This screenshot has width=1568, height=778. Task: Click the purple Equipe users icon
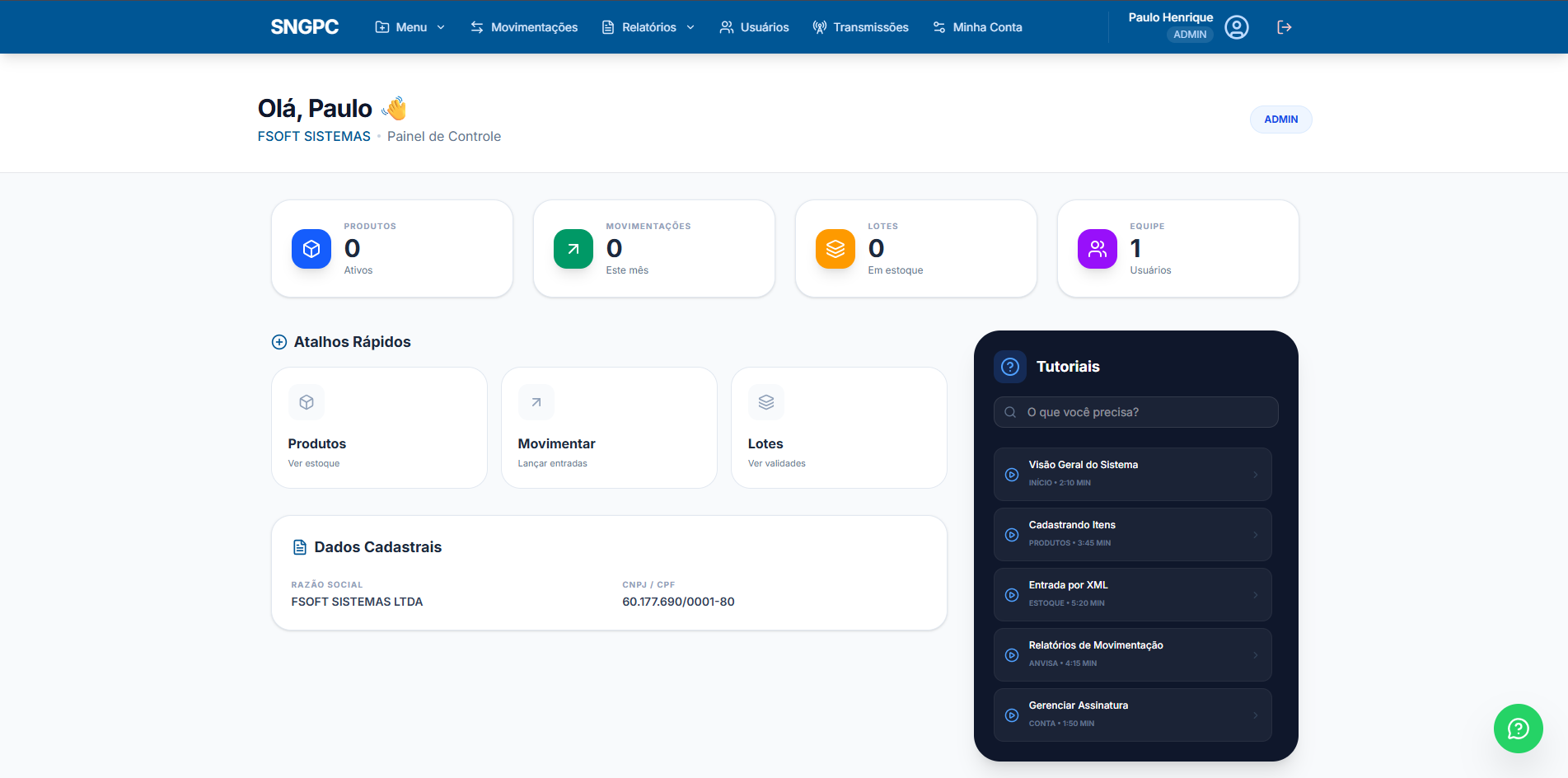[x=1098, y=249]
